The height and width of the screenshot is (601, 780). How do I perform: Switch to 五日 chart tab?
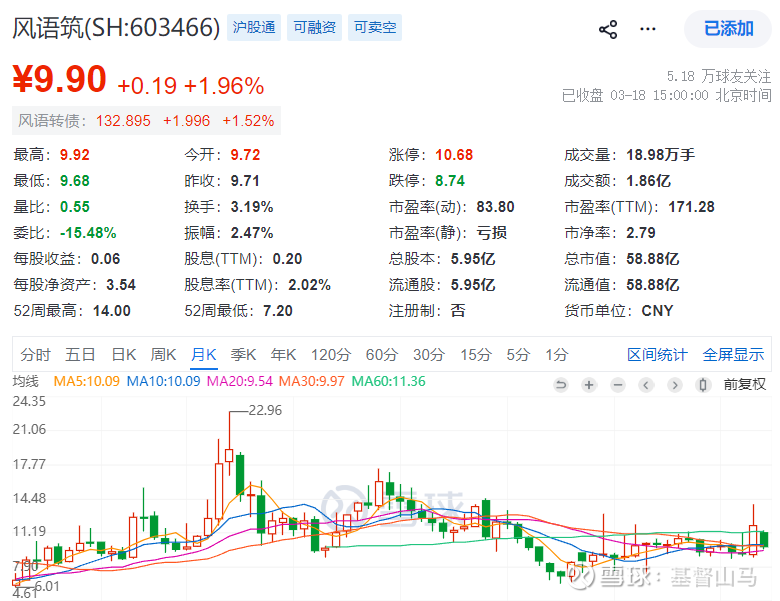tap(80, 355)
